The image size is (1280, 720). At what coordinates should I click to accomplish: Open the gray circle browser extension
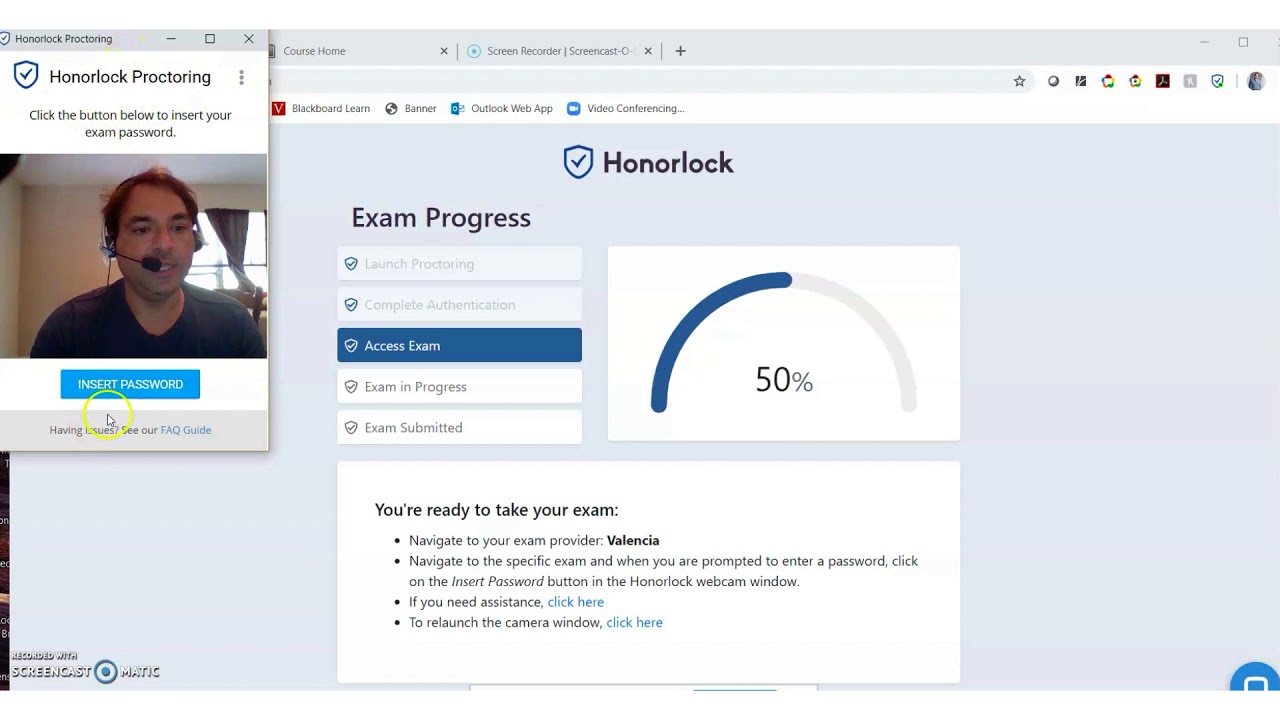tap(1053, 81)
